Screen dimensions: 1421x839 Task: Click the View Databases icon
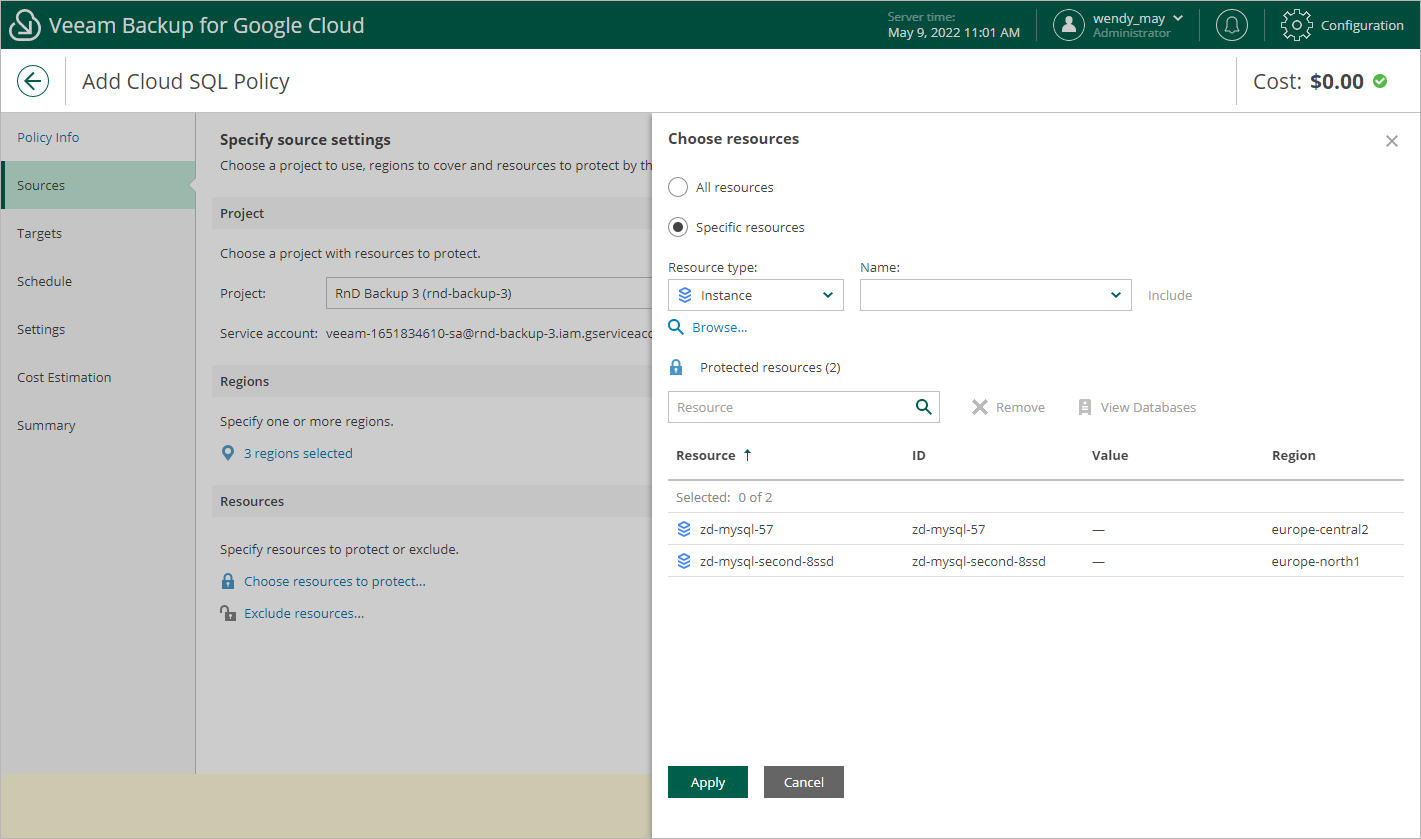pyautogui.click(x=1085, y=407)
